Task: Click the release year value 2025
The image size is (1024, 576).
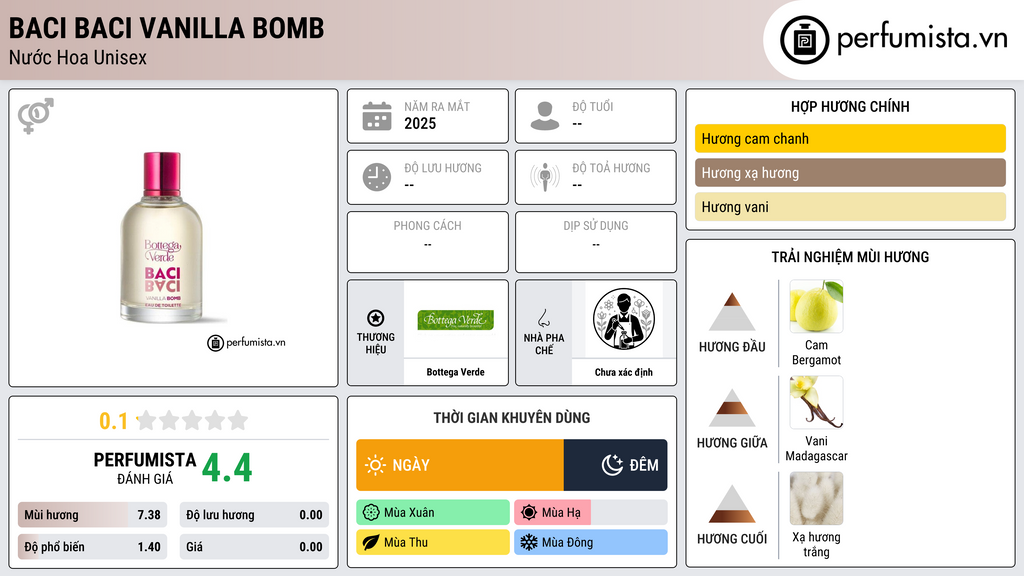Action: 420,123
